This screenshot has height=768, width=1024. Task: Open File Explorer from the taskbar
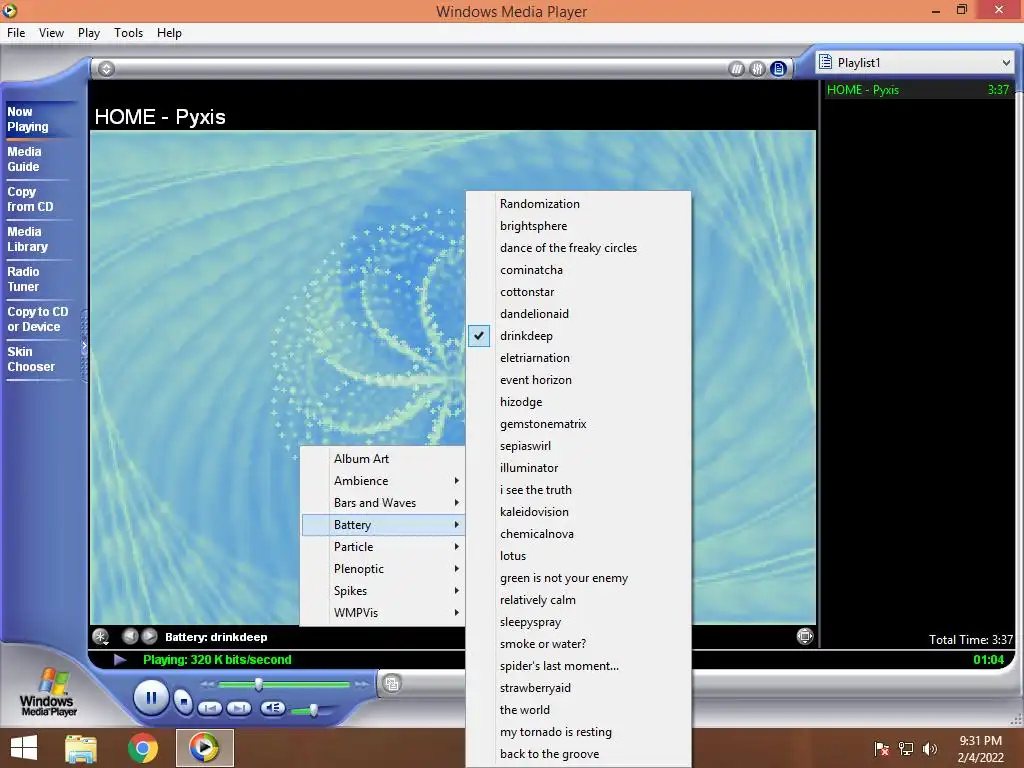[81, 748]
